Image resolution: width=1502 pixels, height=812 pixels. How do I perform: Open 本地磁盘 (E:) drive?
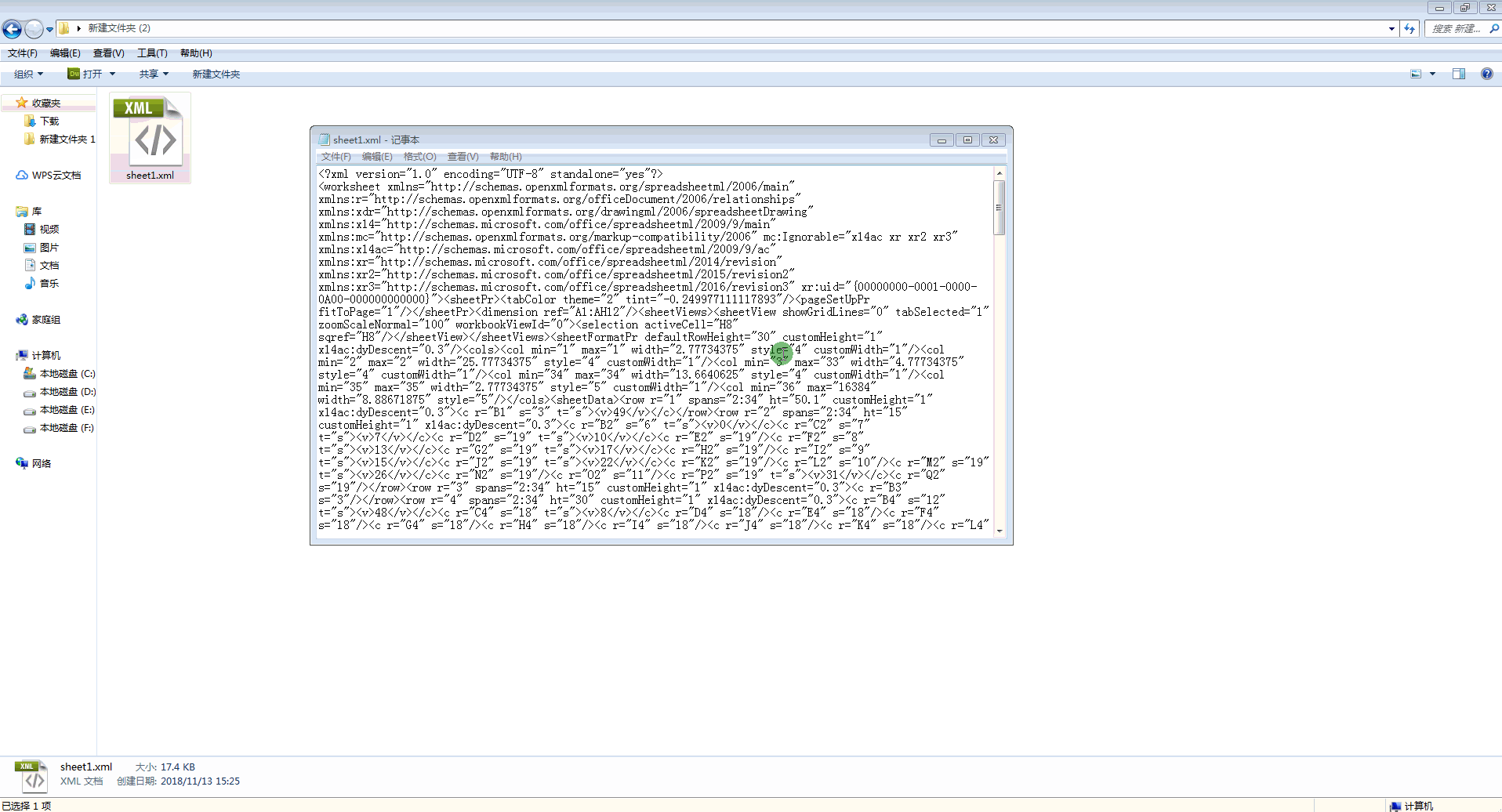click(x=60, y=410)
